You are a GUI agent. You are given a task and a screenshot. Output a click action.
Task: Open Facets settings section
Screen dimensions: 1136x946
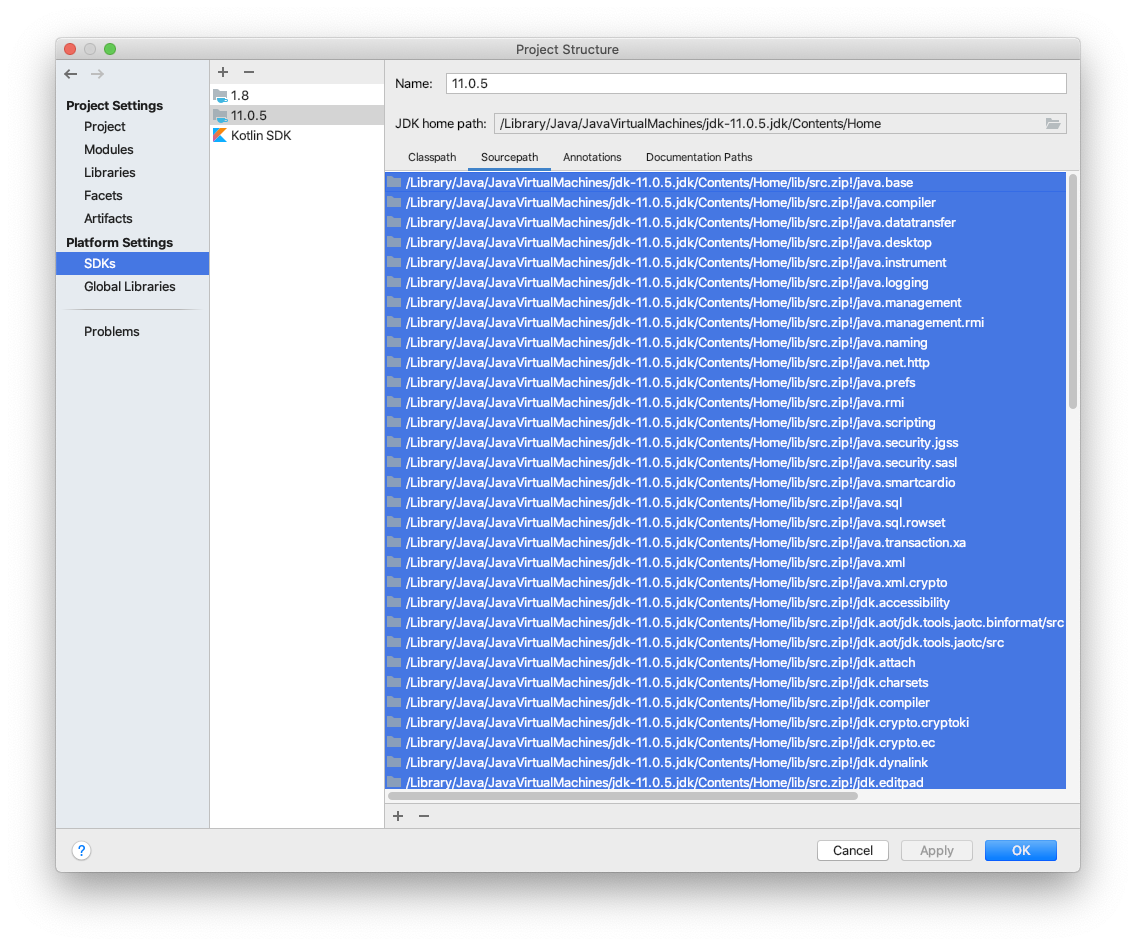103,196
